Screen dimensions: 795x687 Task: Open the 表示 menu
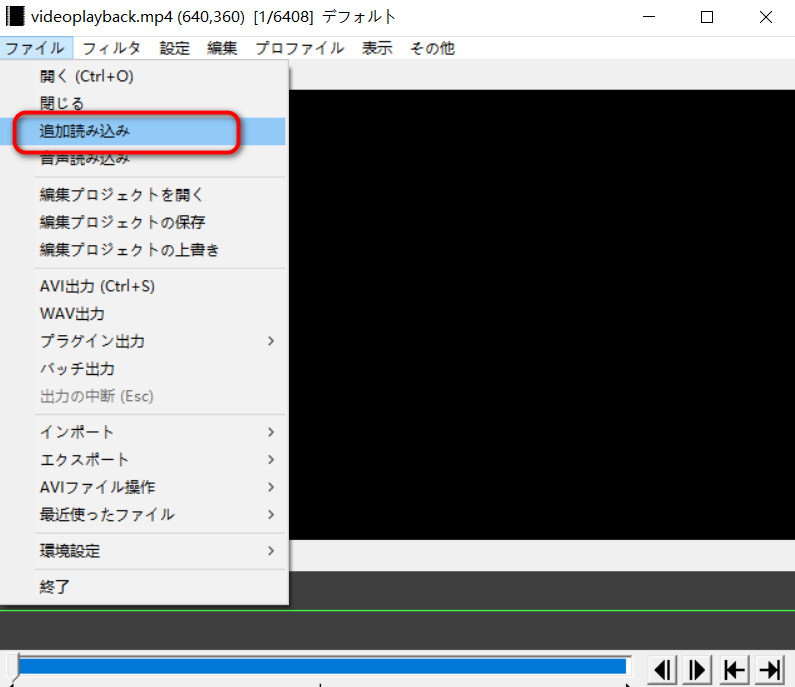click(x=377, y=48)
